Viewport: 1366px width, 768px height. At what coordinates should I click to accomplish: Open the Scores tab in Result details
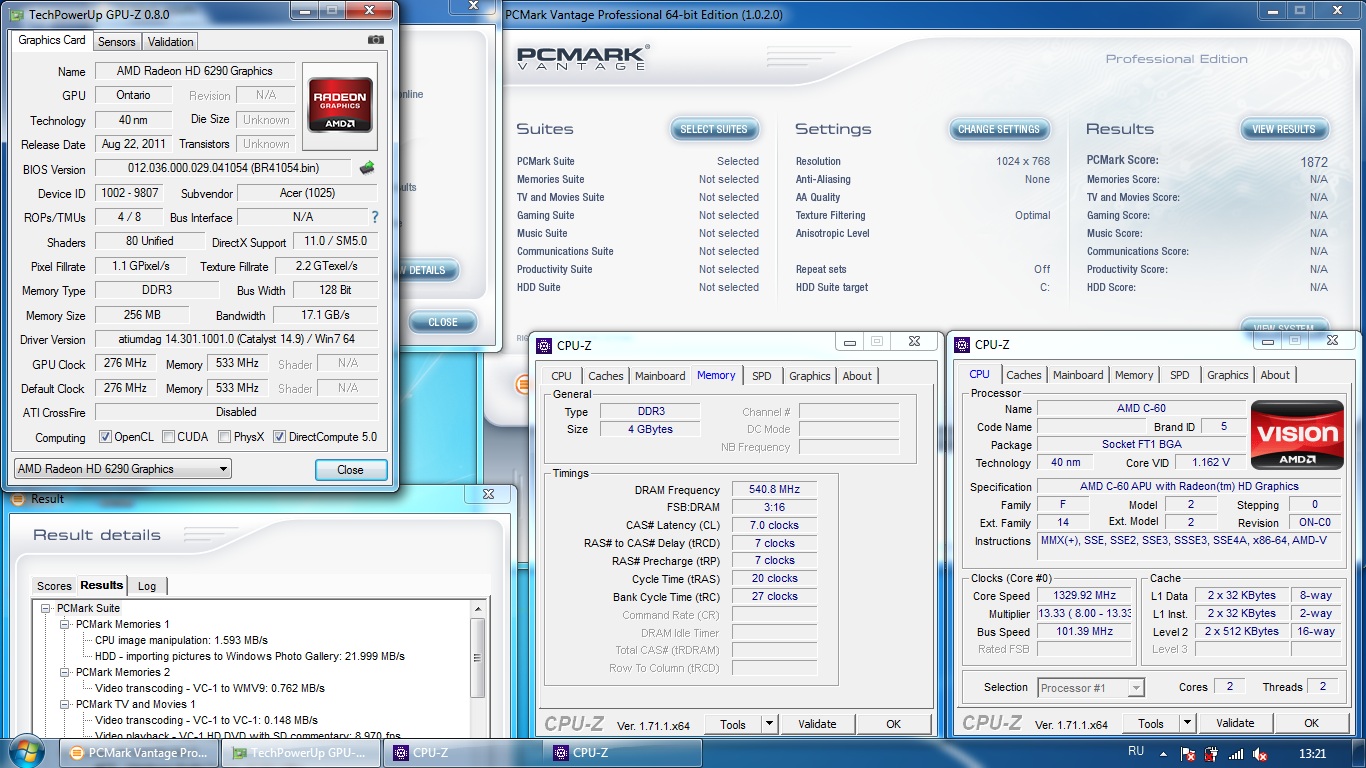tap(54, 586)
